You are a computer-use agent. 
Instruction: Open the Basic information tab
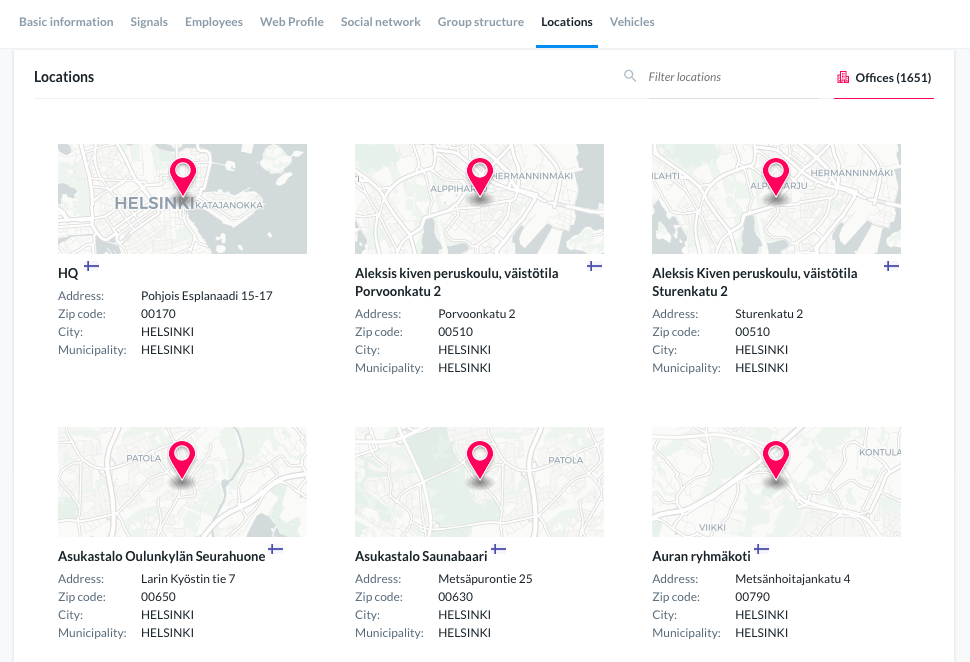click(x=66, y=22)
